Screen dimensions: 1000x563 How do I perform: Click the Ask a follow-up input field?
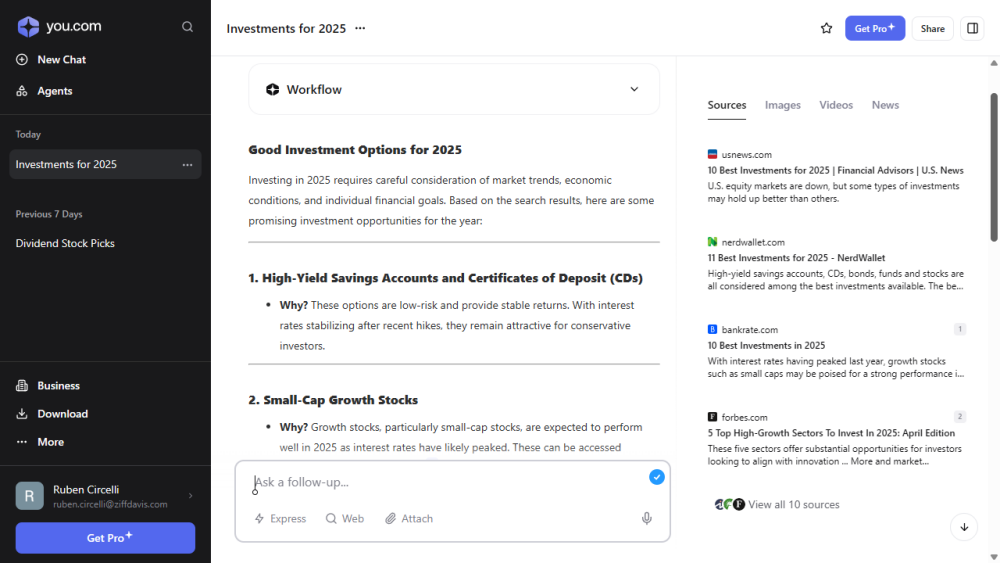coord(440,482)
